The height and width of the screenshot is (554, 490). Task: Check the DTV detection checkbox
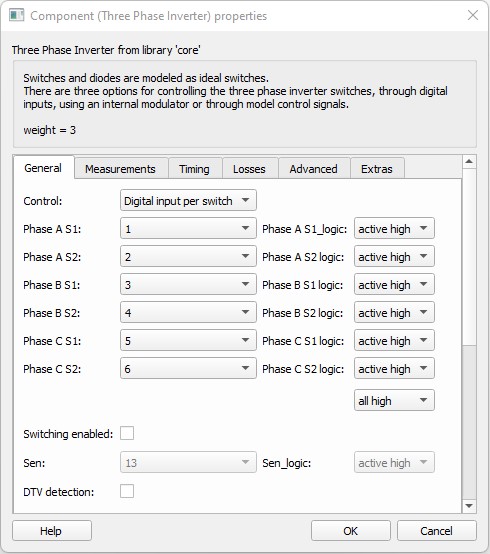[x=127, y=491]
